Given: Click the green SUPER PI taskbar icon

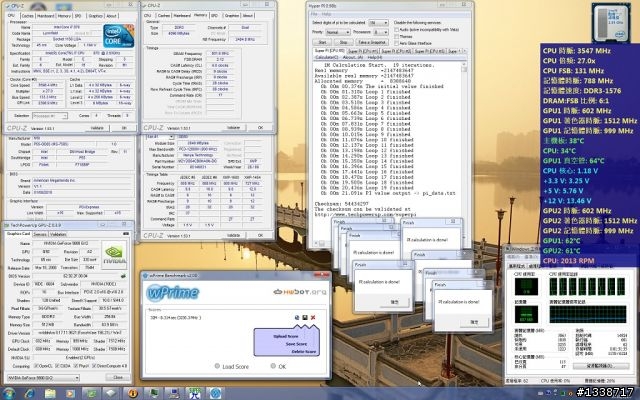Looking at the screenshot, I should pos(195,393).
